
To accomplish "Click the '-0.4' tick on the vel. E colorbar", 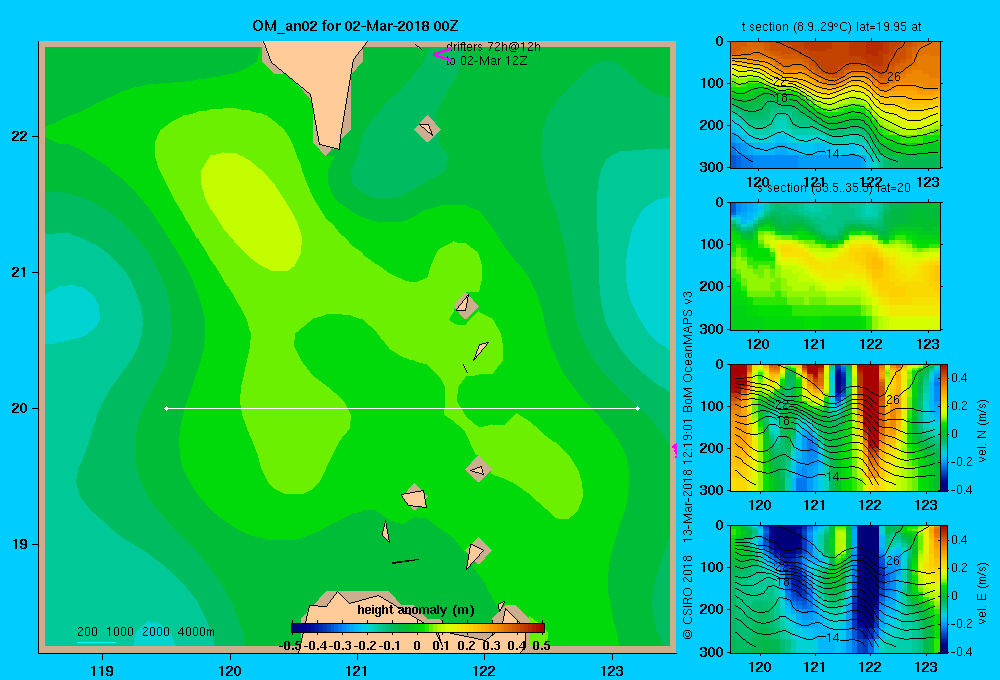I will coord(962,651).
